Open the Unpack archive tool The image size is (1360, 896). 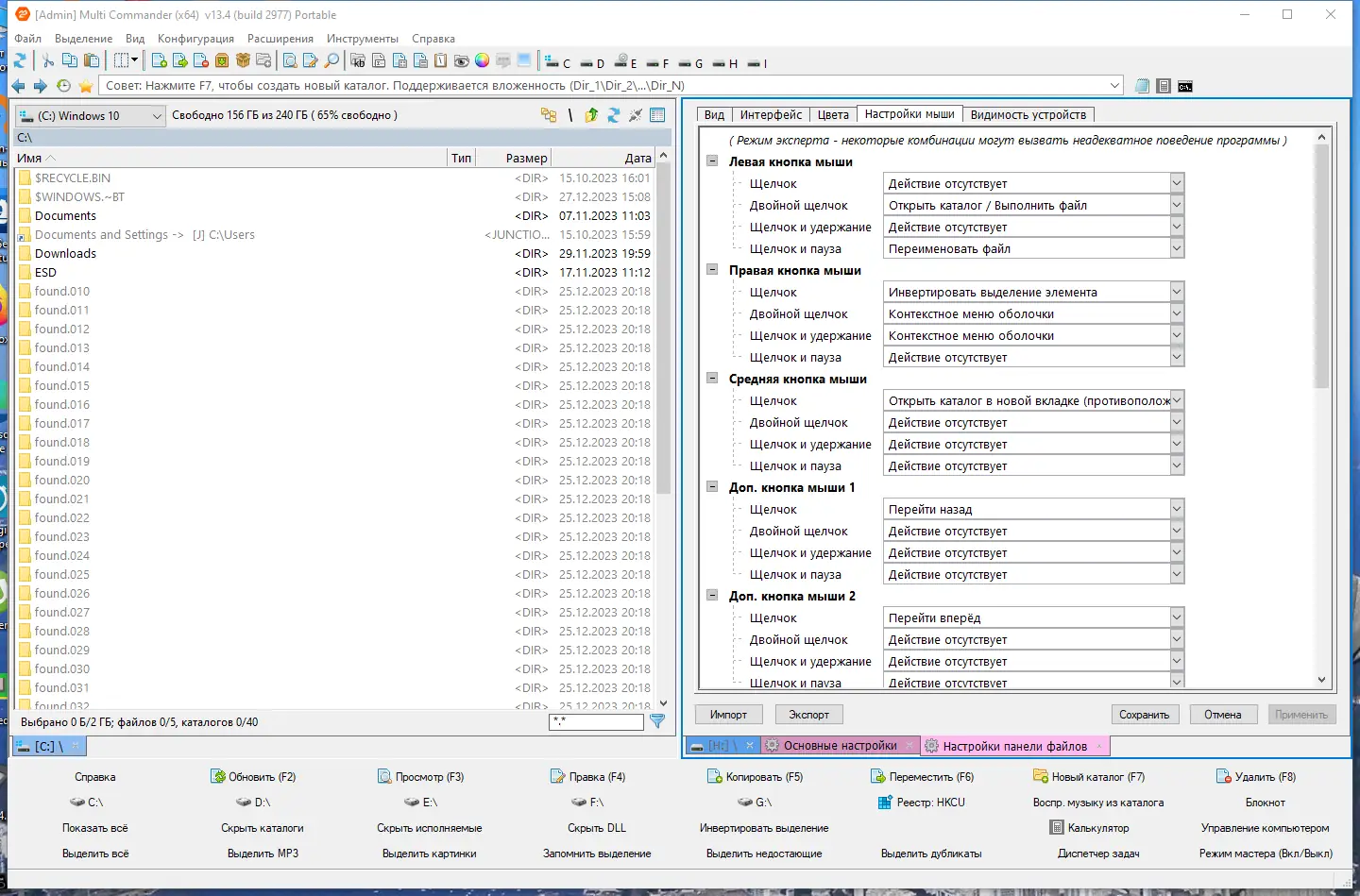(244, 60)
